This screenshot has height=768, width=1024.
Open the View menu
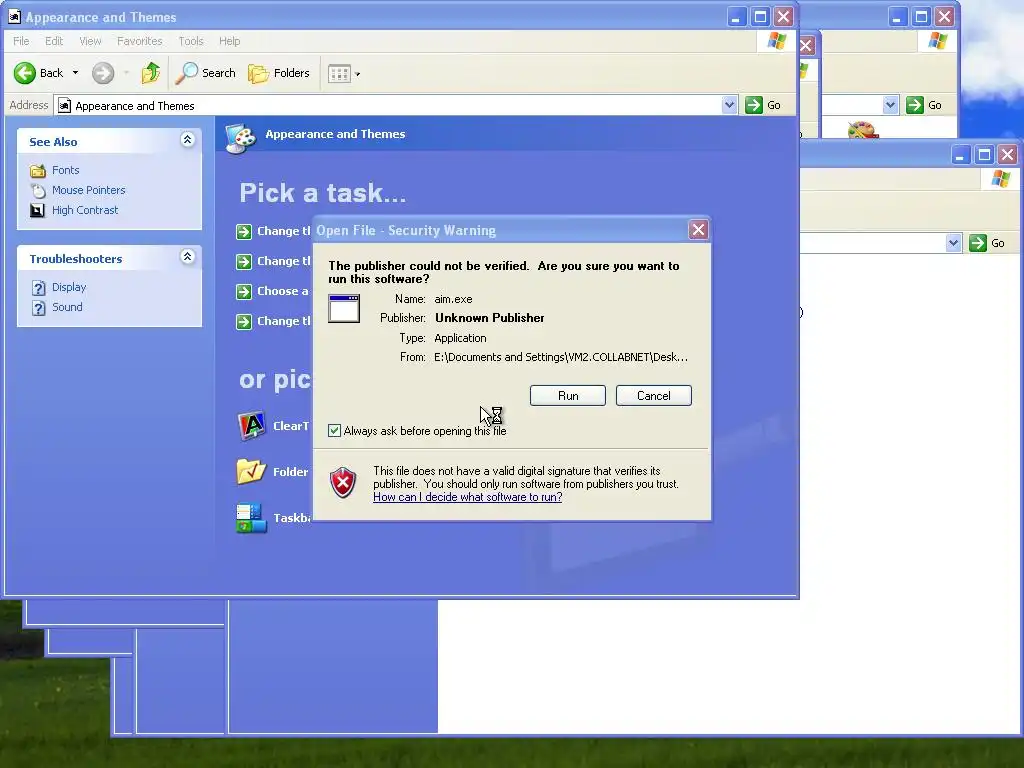tap(90, 41)
